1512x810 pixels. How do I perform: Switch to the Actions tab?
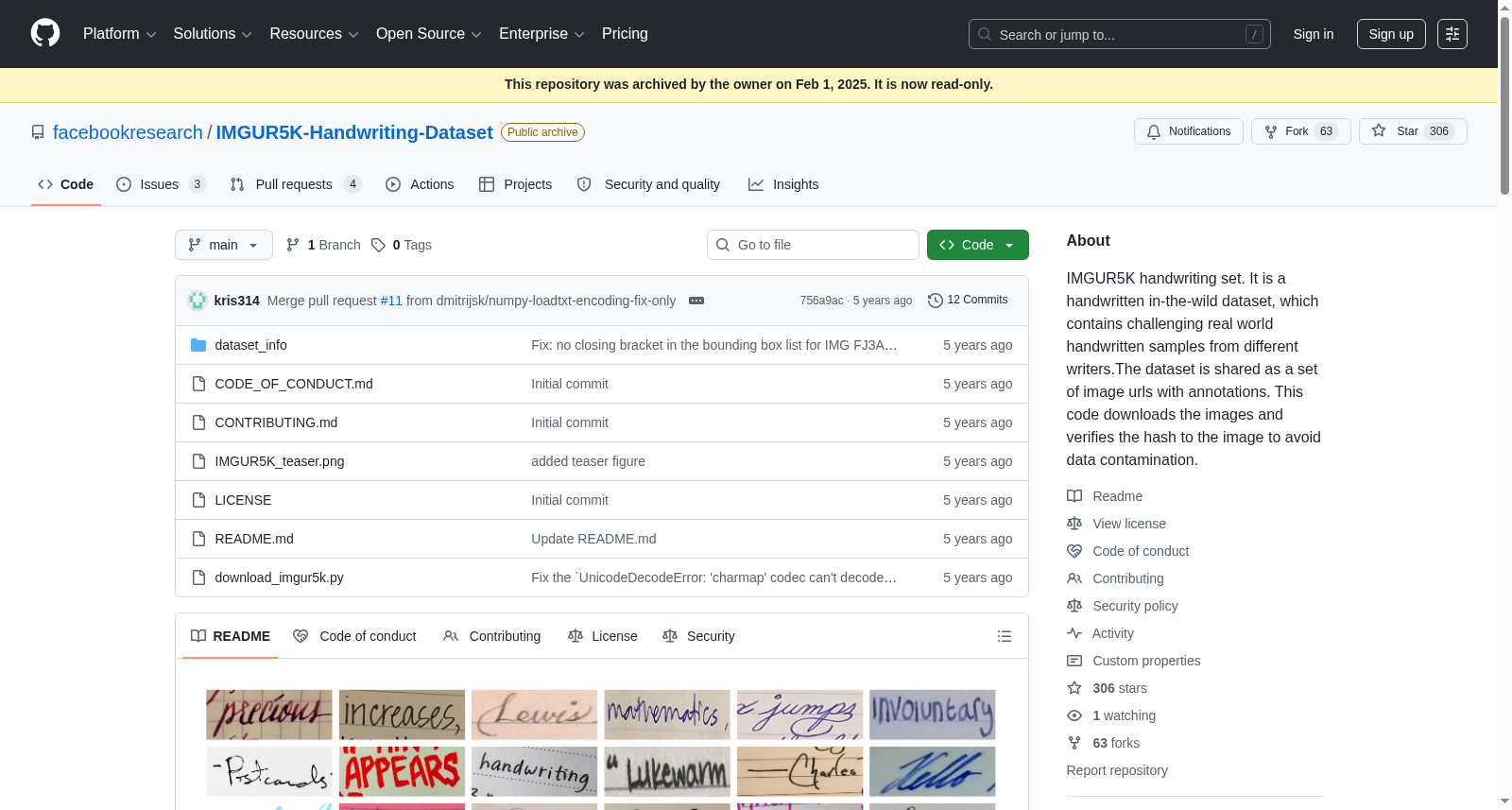(x=420, y=184)
